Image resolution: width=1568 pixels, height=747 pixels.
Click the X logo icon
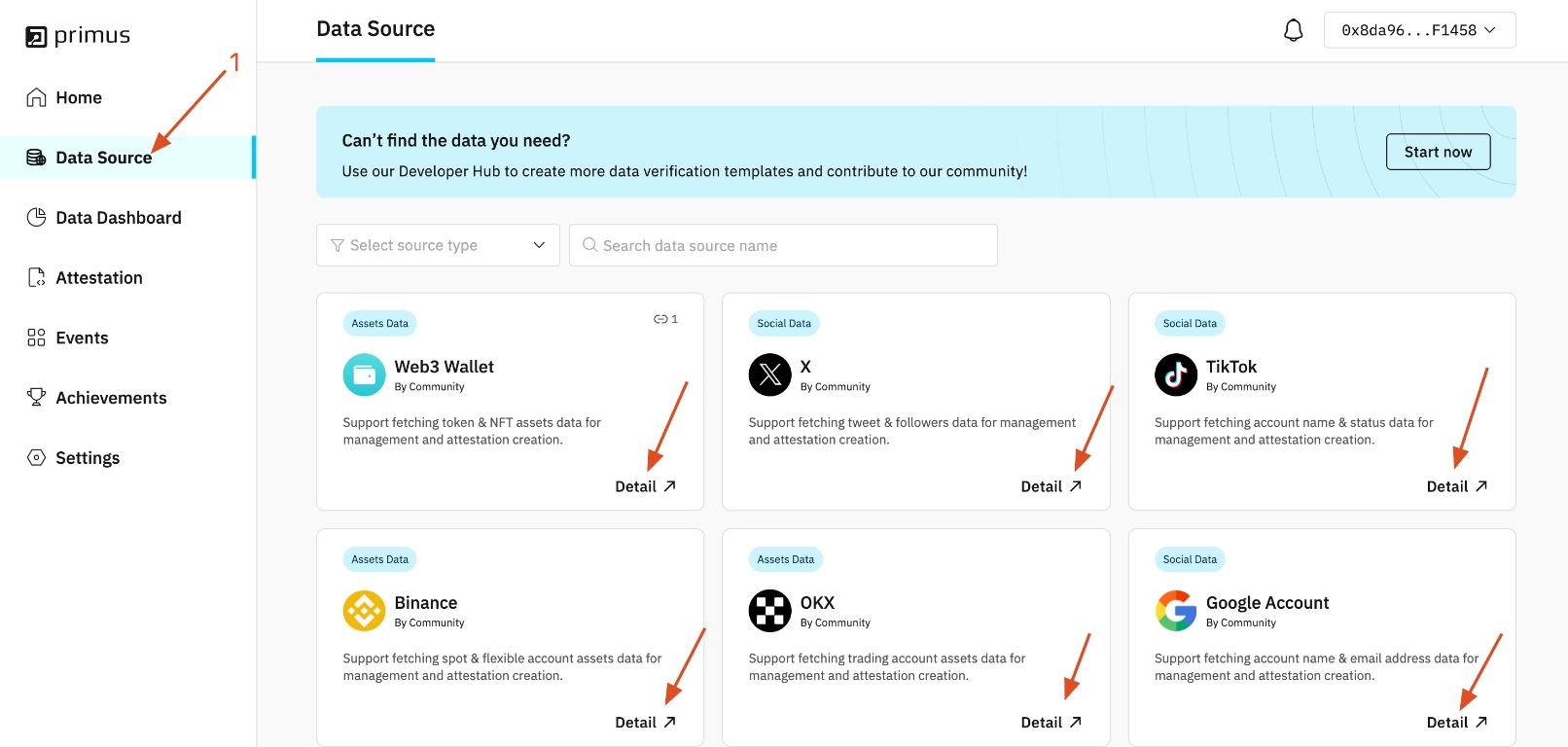(x=770, y=374)
